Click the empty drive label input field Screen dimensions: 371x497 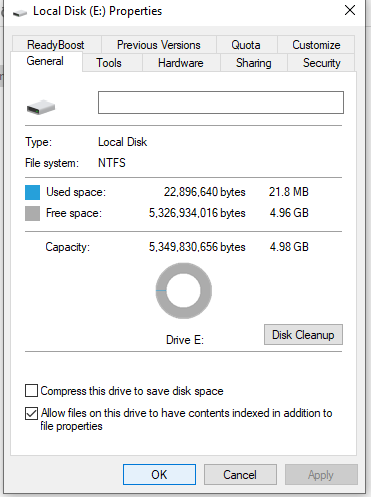(221, 102)
